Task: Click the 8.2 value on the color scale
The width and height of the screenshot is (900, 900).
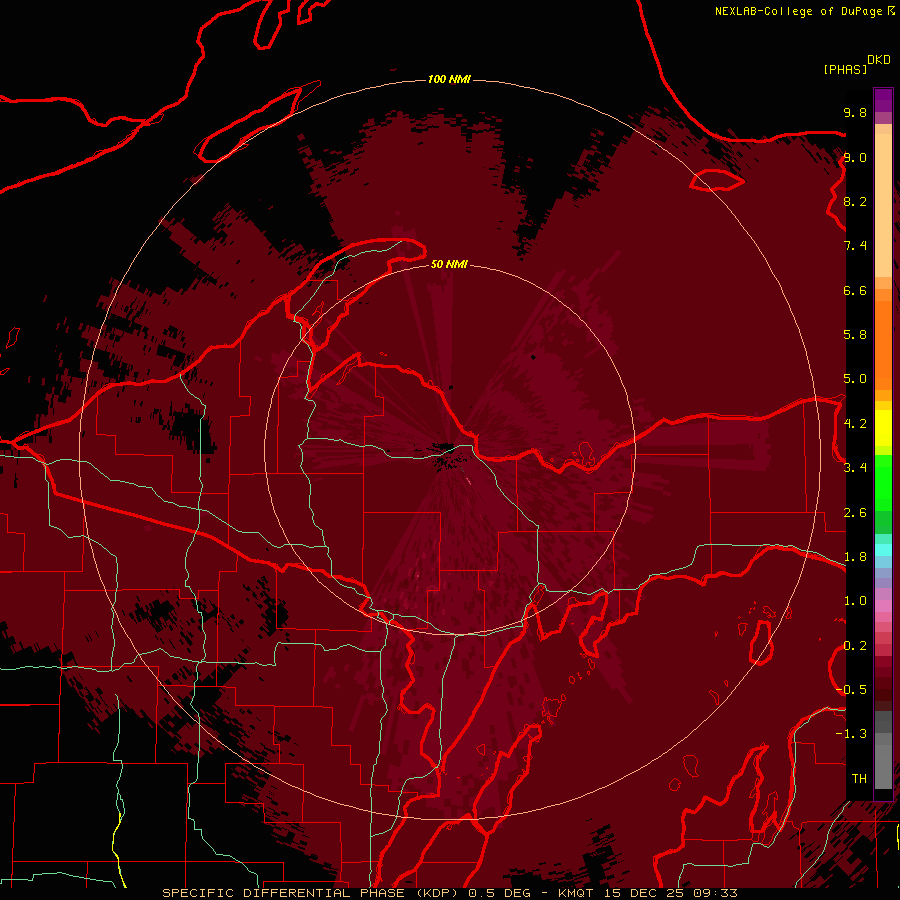Action: click(x=855, y=201)
